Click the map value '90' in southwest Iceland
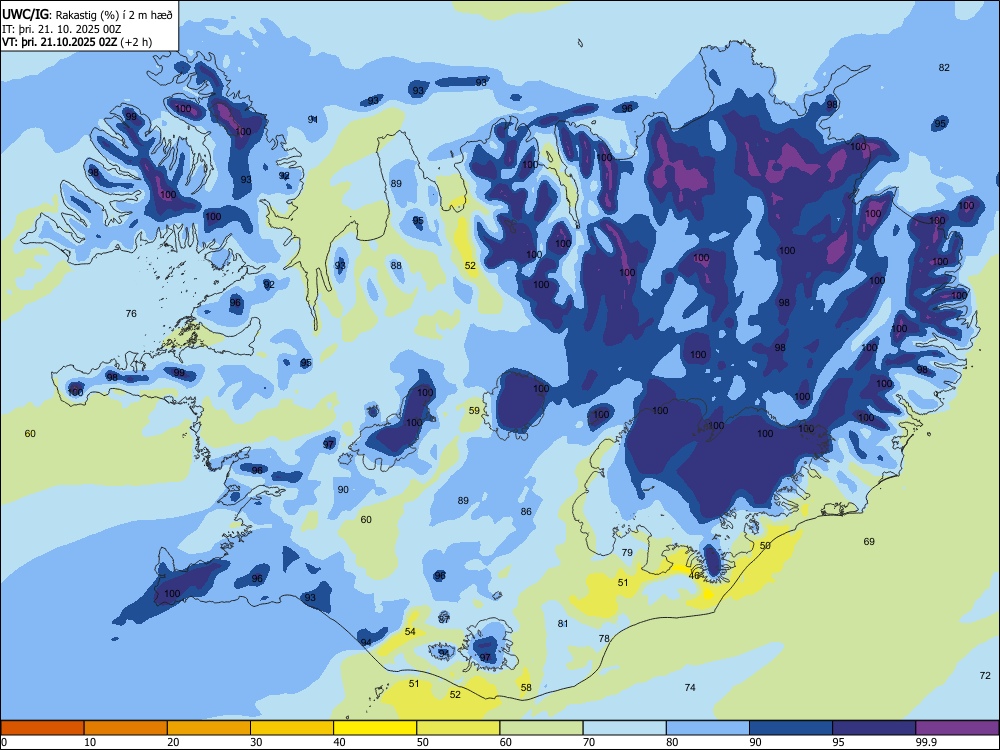Image resolution: width=1000 pixels, height=750 pixels. [343, 490]
